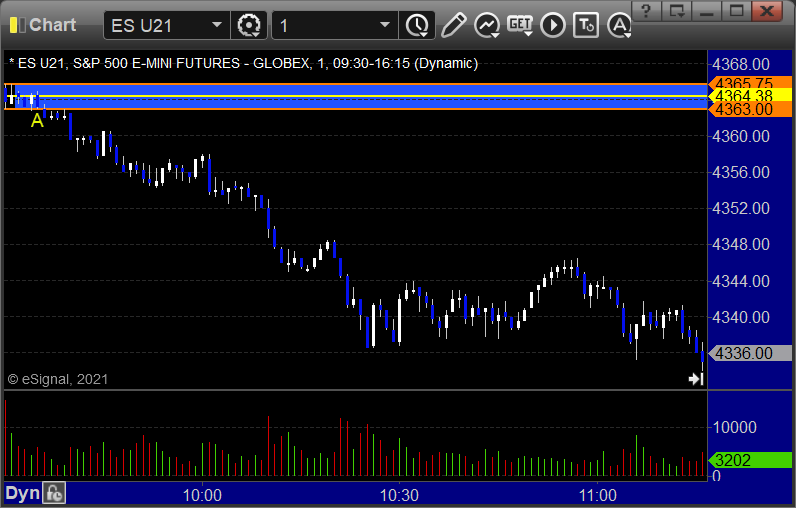The height and width of the screenshot is (508, 796).
Task: Open the symbol settings gear menu
Action: click(249, 25)
